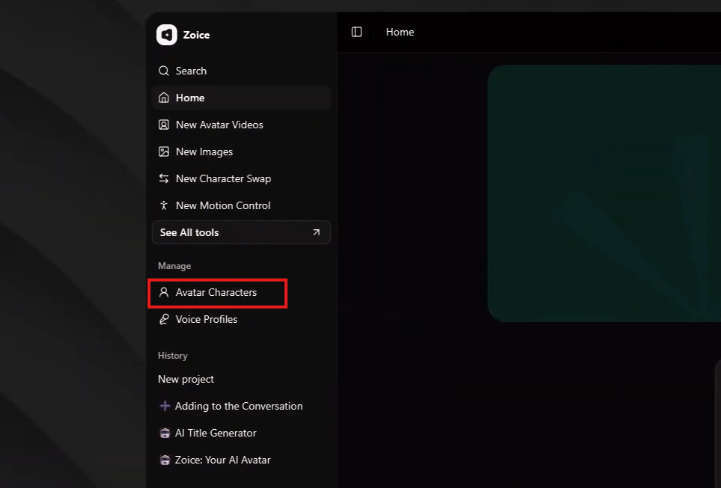Open Zoice: Your AI Avatar history item
This screenshot has height=488, width=721.
[223, 460]
